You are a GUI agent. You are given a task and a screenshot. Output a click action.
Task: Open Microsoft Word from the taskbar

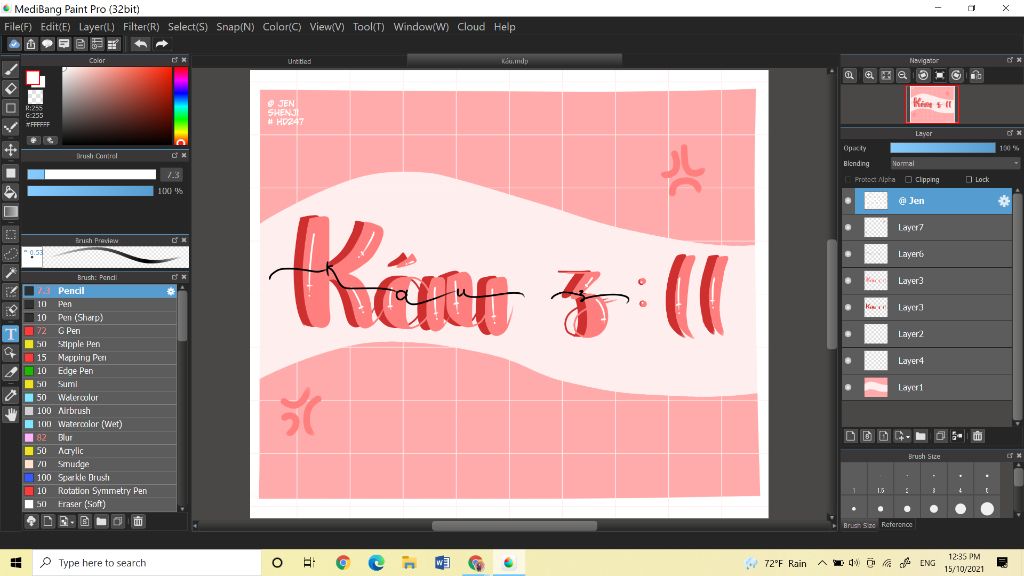click(442, 563)
